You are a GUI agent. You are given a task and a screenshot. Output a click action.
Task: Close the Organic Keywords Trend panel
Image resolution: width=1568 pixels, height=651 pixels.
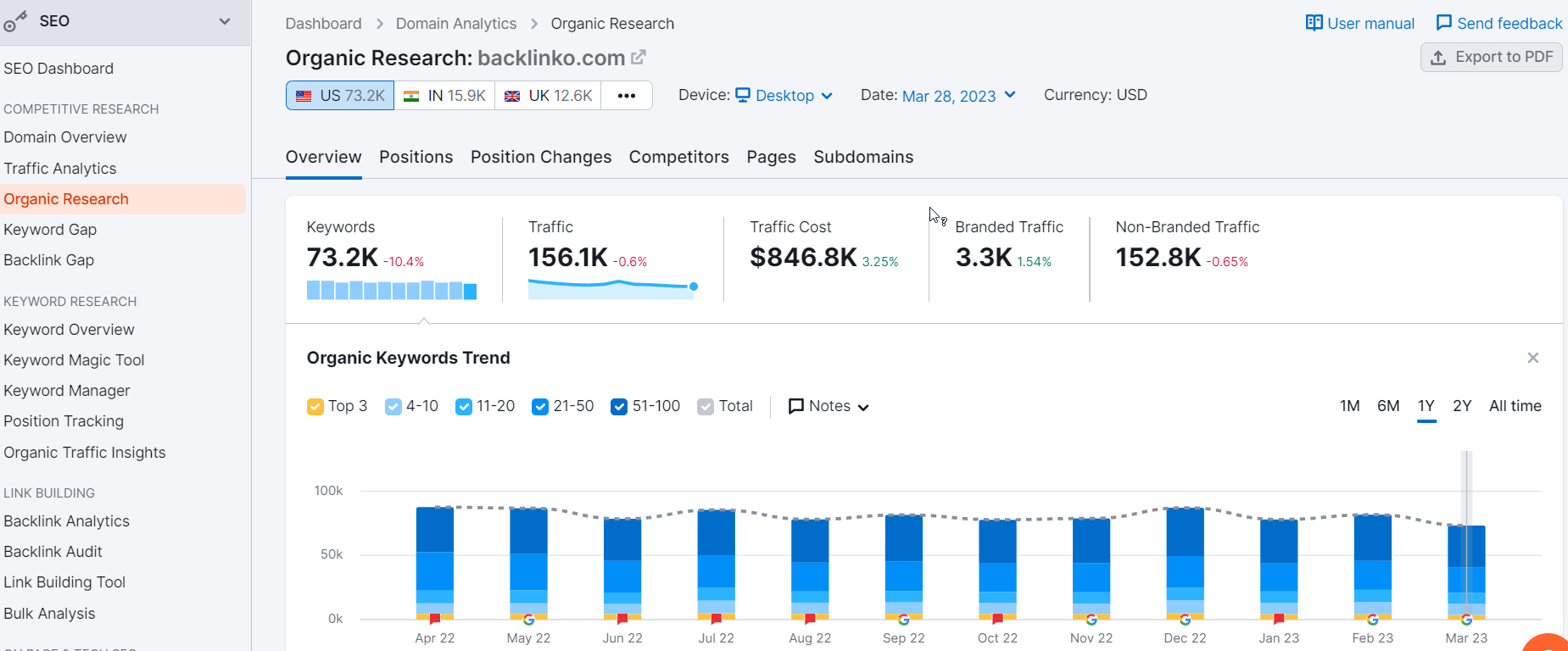point(1533,358)
